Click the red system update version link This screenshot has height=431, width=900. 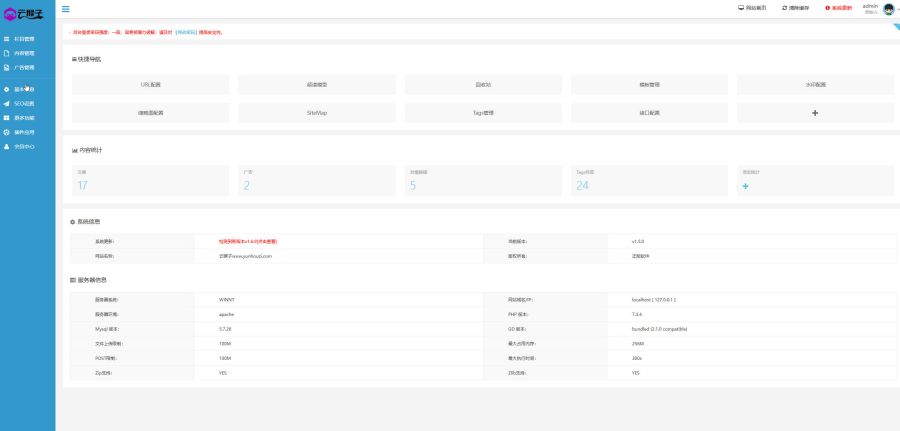tap(247, 242)
